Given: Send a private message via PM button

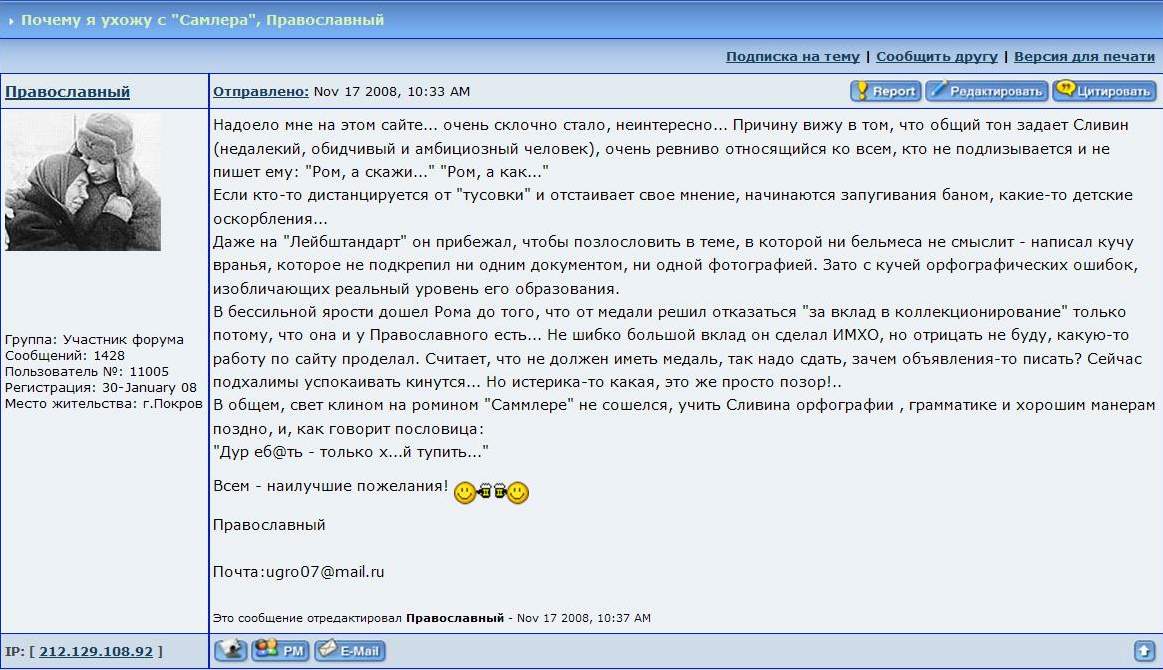Looking at the screenshot, I should coord(280,651).
